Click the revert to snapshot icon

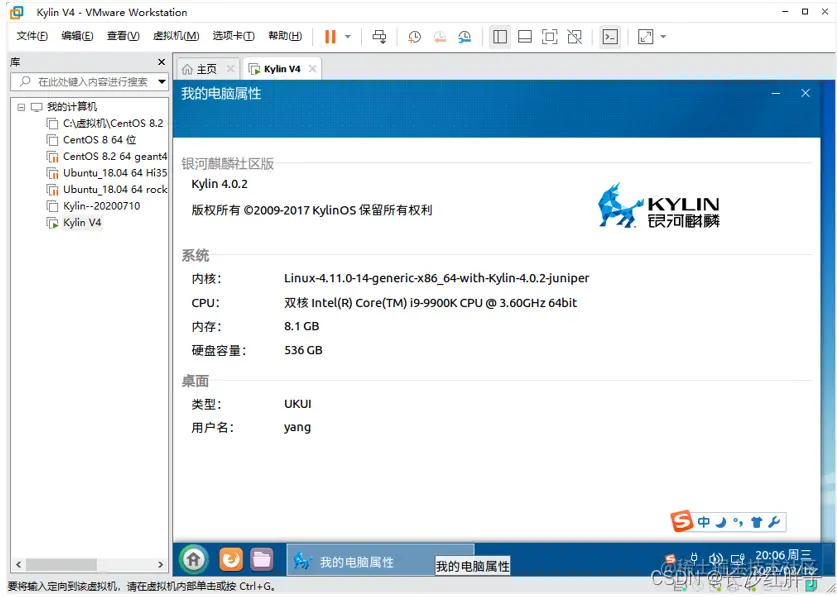(439, 37)
